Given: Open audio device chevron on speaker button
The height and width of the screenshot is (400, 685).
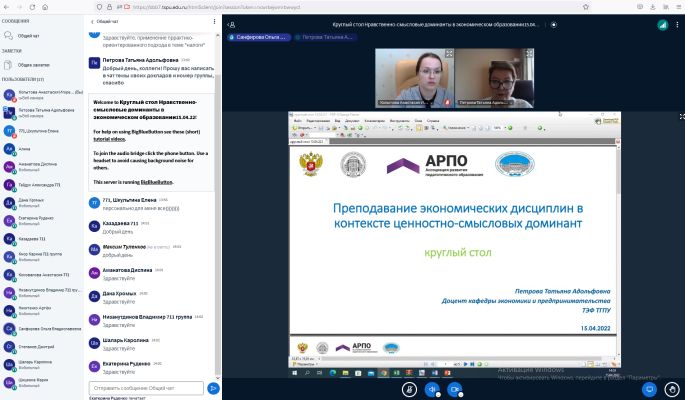Looking at the screenshot, I should [438, 395].
